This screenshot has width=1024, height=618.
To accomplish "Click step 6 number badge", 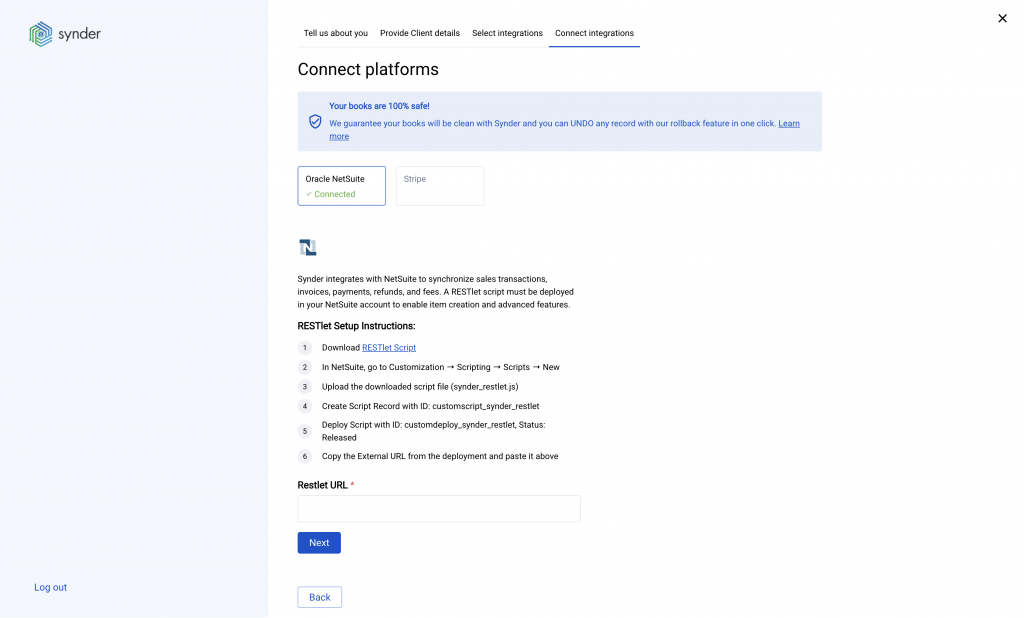I will [x=305, y=456].
